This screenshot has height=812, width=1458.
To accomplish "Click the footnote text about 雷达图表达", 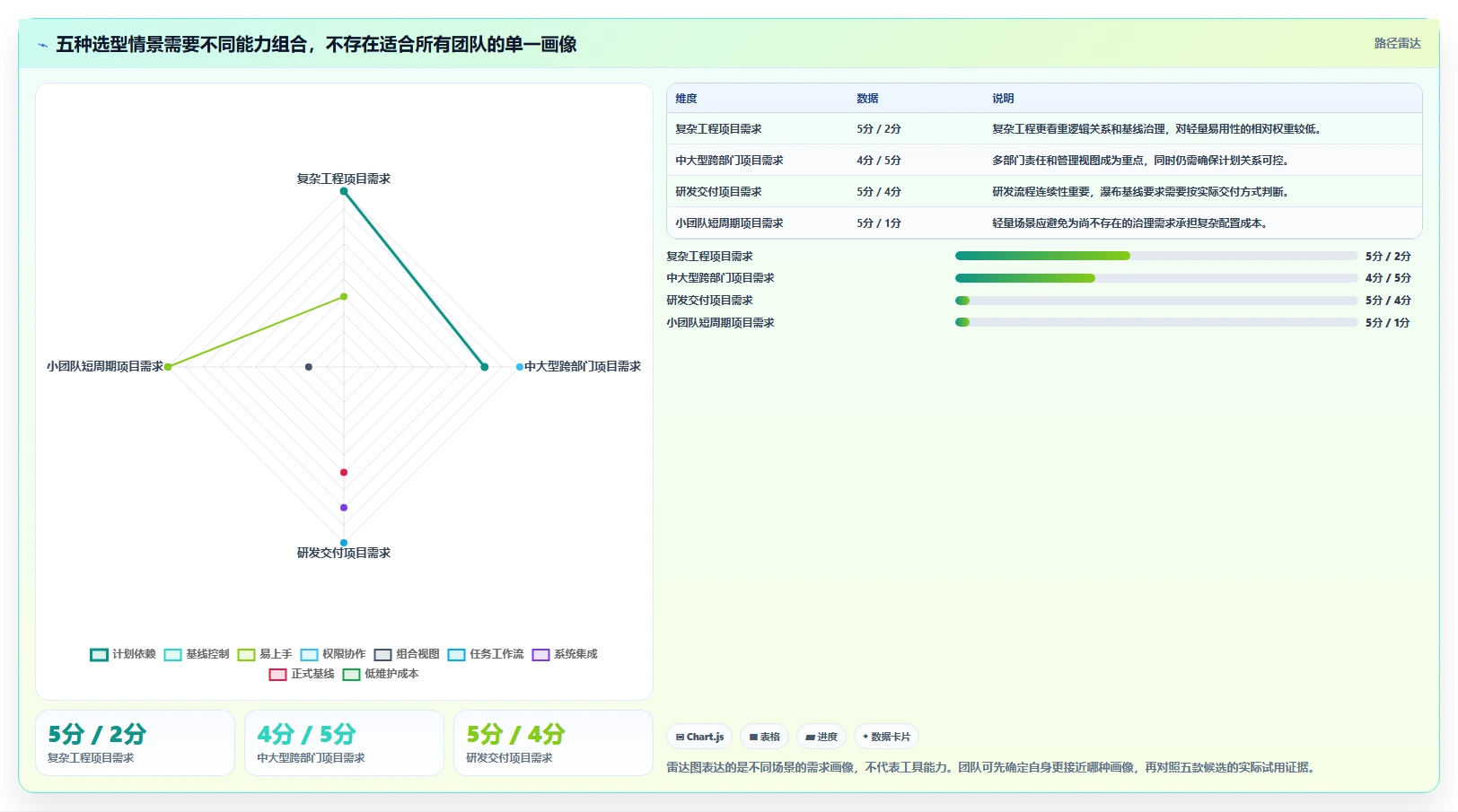I will pyautogui.click(x=991, y=767).
